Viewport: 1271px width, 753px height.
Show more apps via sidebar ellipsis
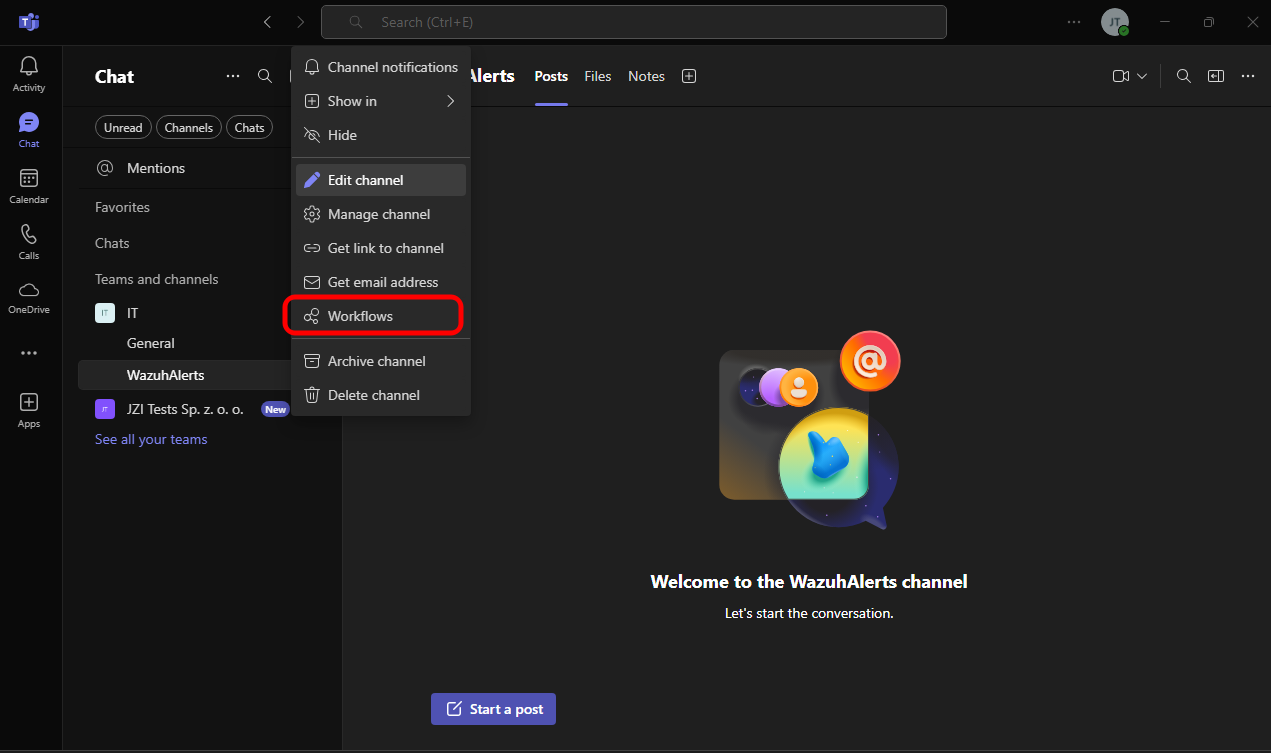(29, 353)
